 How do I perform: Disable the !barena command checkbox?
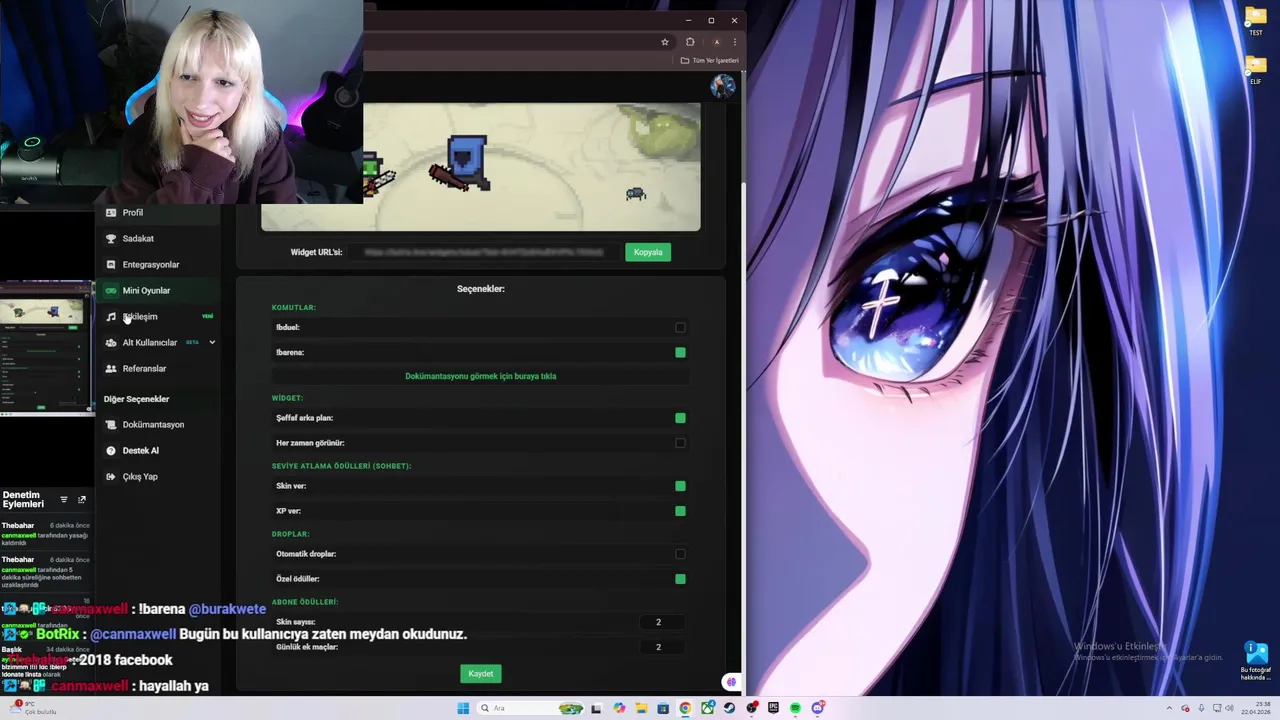click(680, 352)
